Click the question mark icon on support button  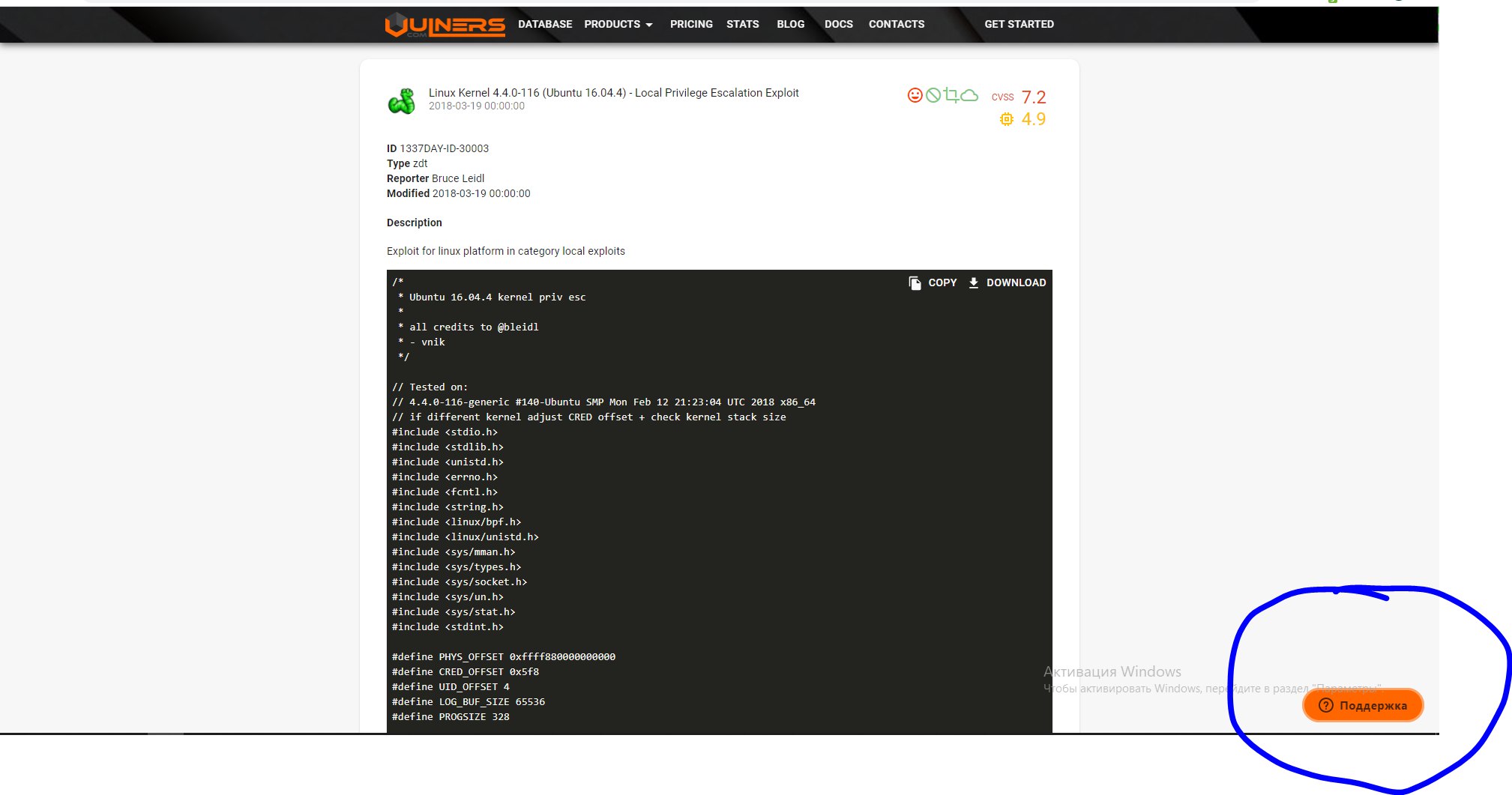pyautogui.click(x=1325, y=705)
